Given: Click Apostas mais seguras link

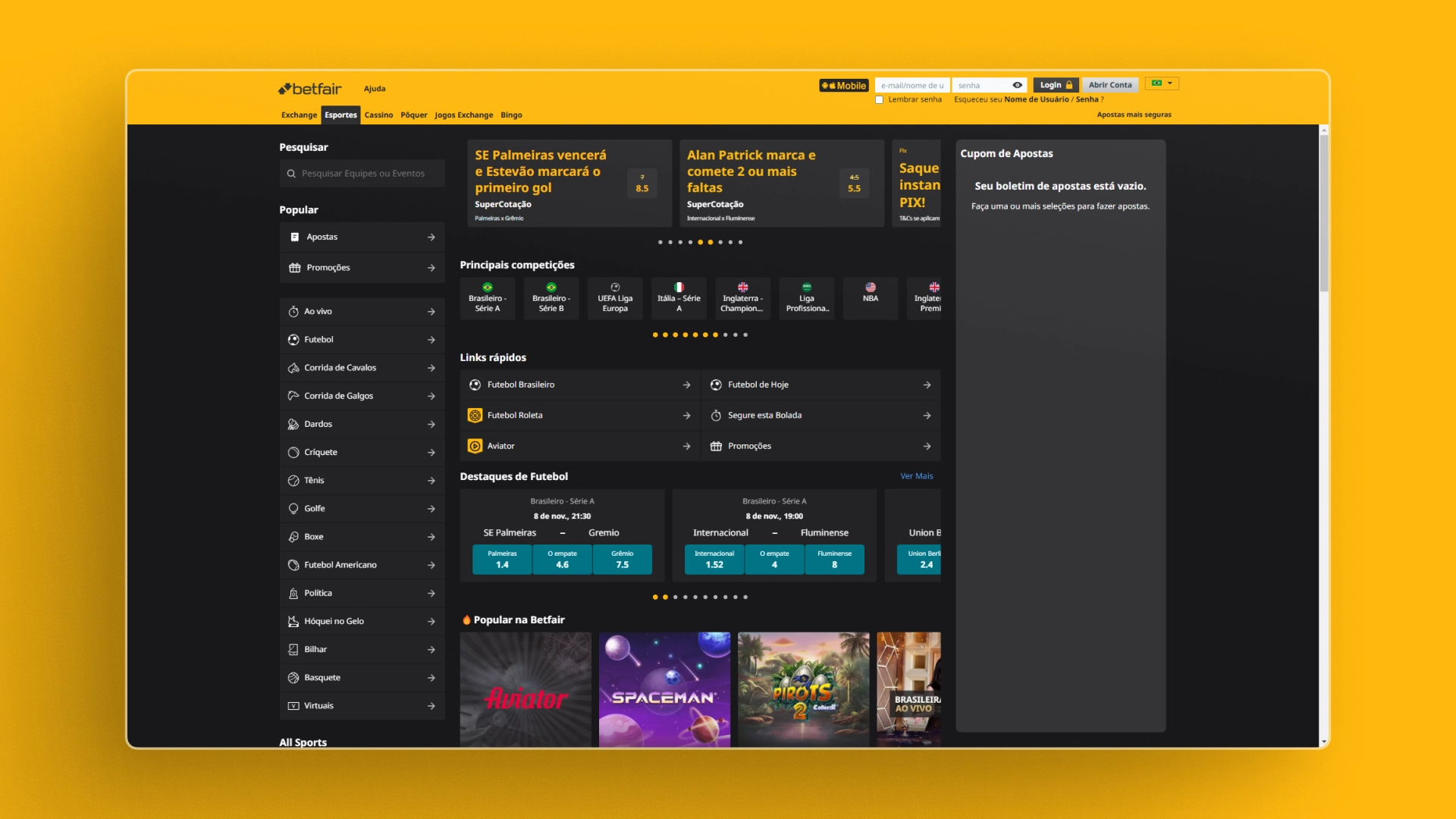Looking at the screenshot, I should 1134,115.
